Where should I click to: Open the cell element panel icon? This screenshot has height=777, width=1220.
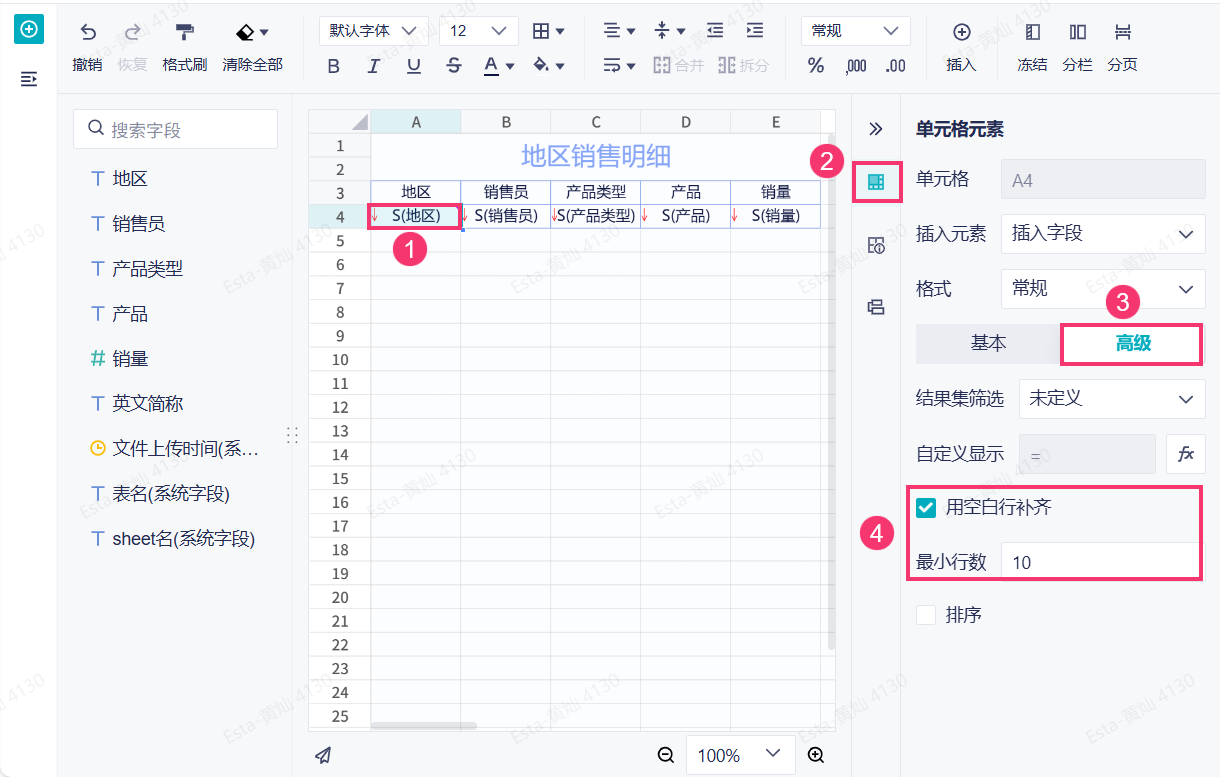coord(877,183)
